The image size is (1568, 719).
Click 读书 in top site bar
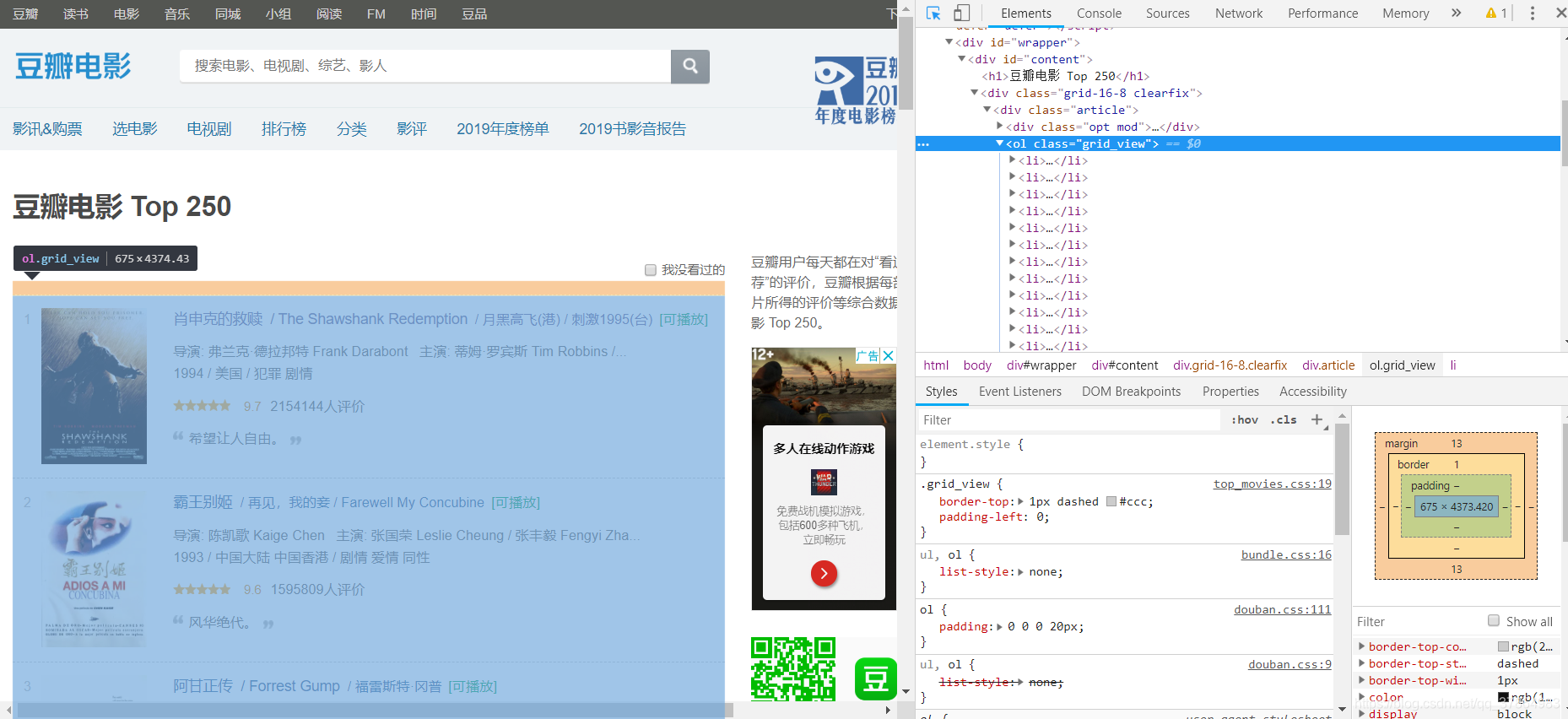pyautogui.click(x=76, y=14)
